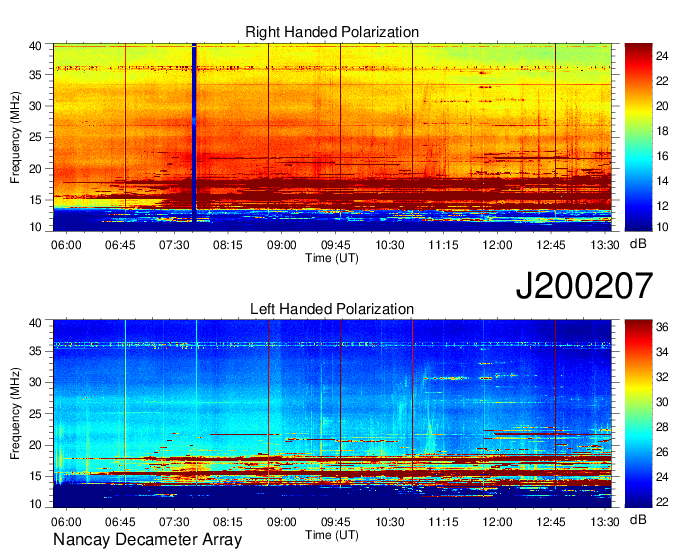Click the 20 MHz tick of Right Handed plot

pos(35,169)
